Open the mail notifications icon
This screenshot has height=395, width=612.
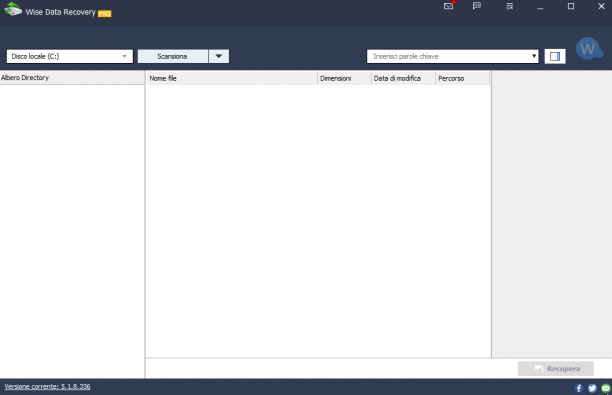point(449,6)
